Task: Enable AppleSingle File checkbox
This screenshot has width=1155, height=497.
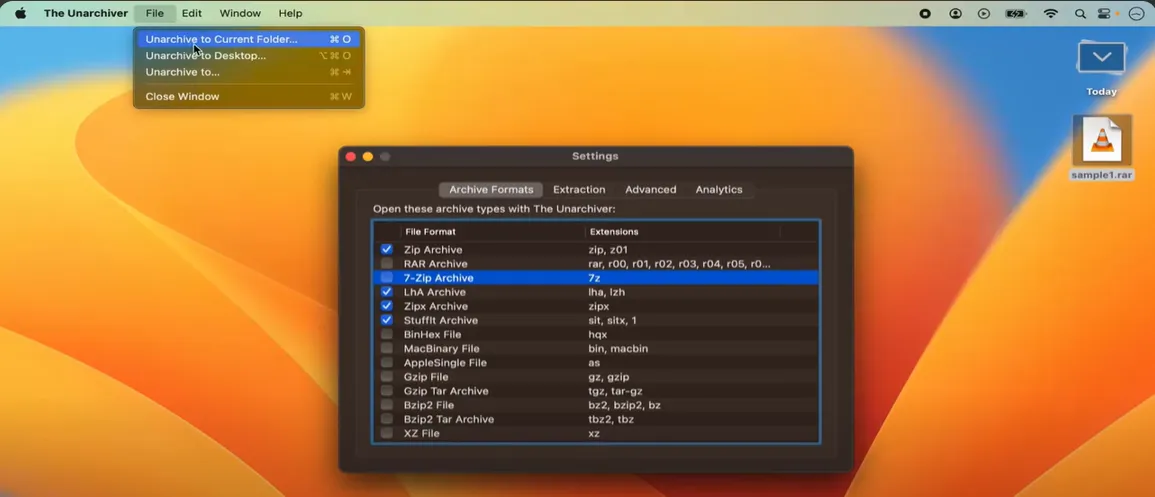Action: 387,362
